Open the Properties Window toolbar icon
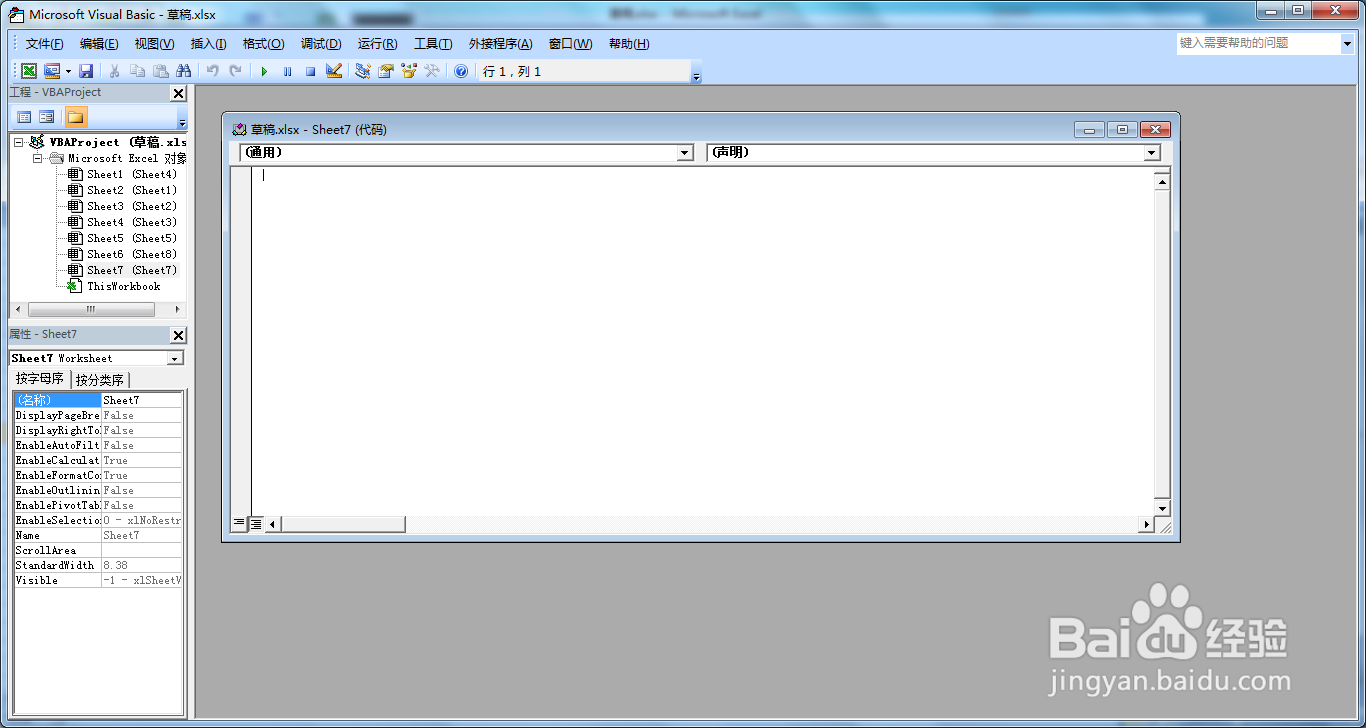The height and width of the screenshot is (728, 1366). click(x=385, y=71)
